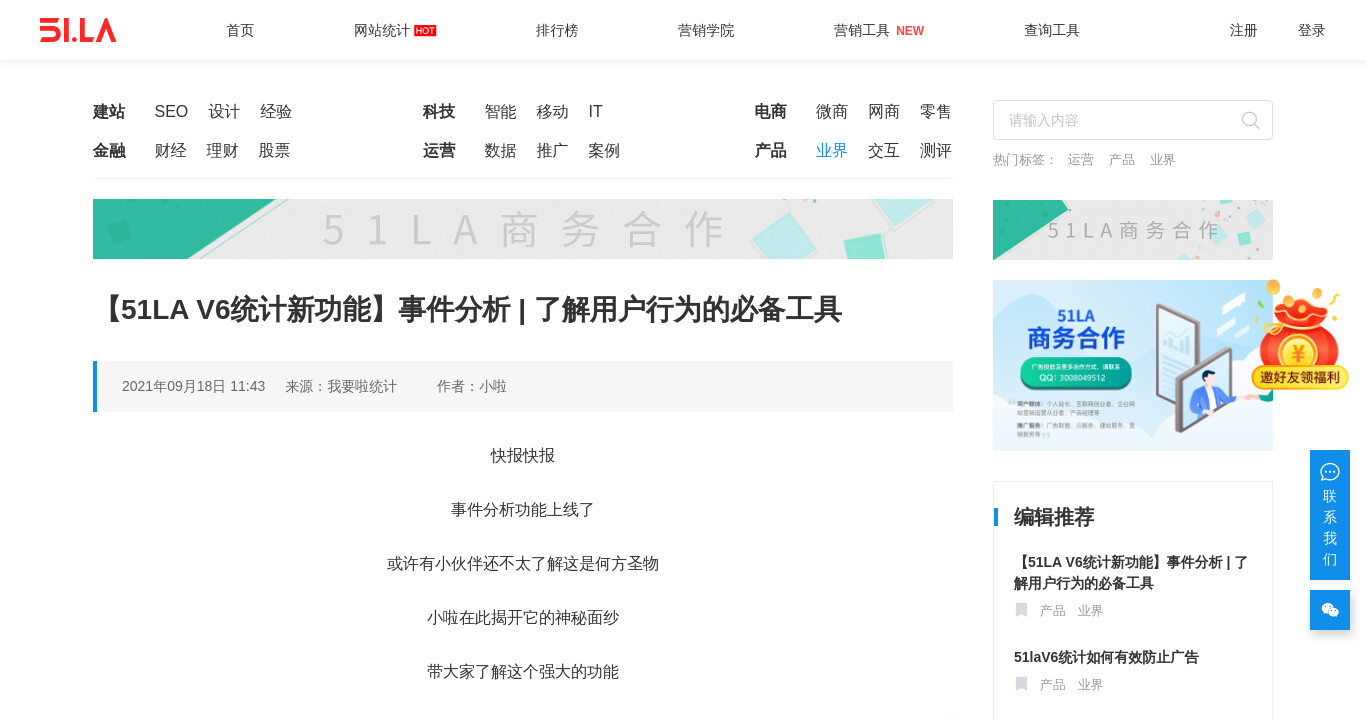Screen dimensions: 1366x720
Task: Click 业界 tag under 51laV6 anti-ad article
Action: click(x=1091, y=685)
